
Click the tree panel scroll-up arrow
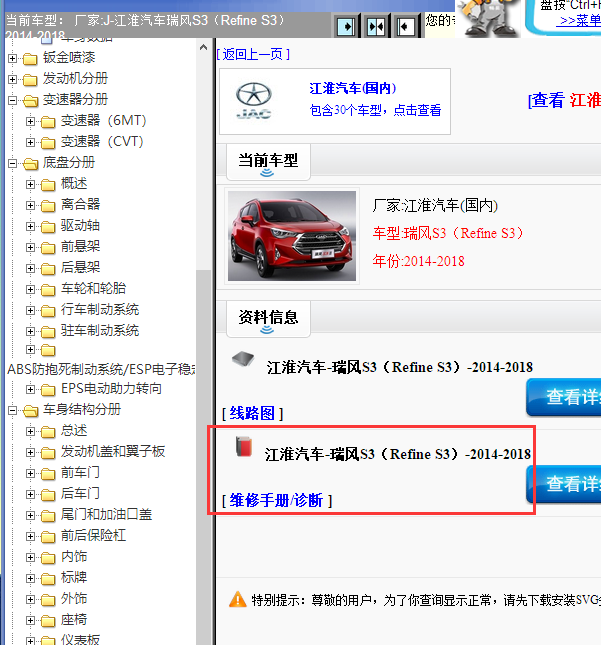pyautogui.click(x=203, y=47)
